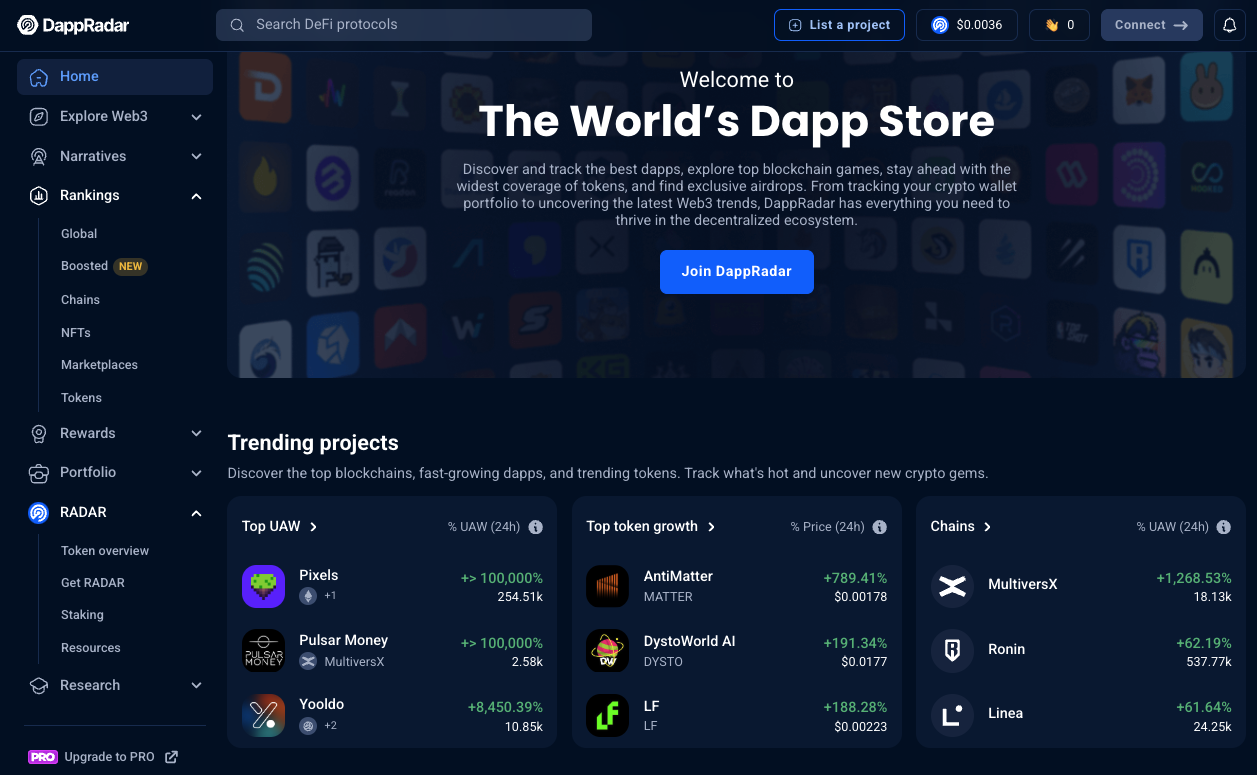The height and width of the screenshot is (775, 1257).
Task: Click the AntiMatter token icon
Action: pyautogui.click(x=608, y=586)
